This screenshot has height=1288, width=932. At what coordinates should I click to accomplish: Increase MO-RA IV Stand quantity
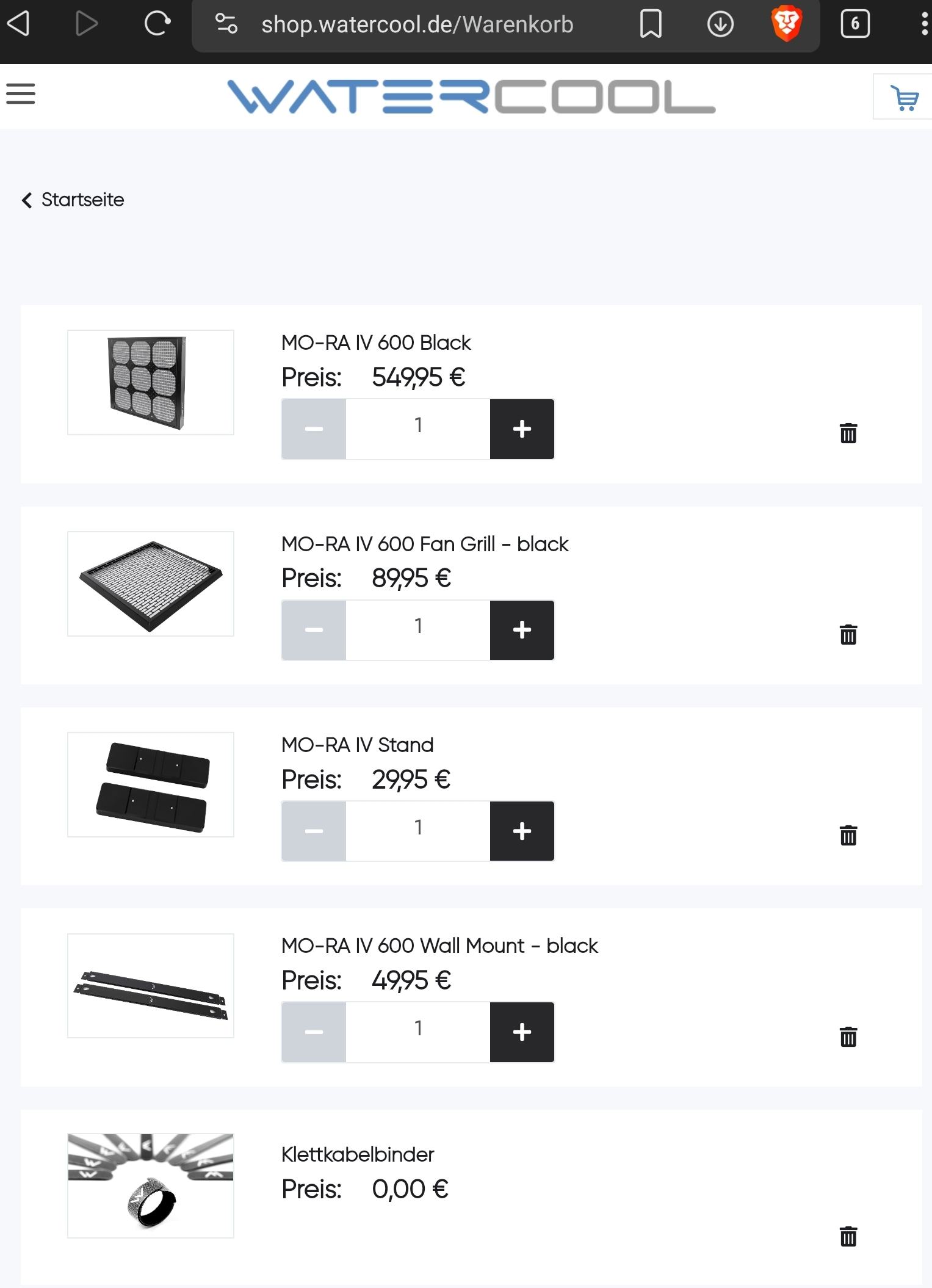[x=522, y=831]
